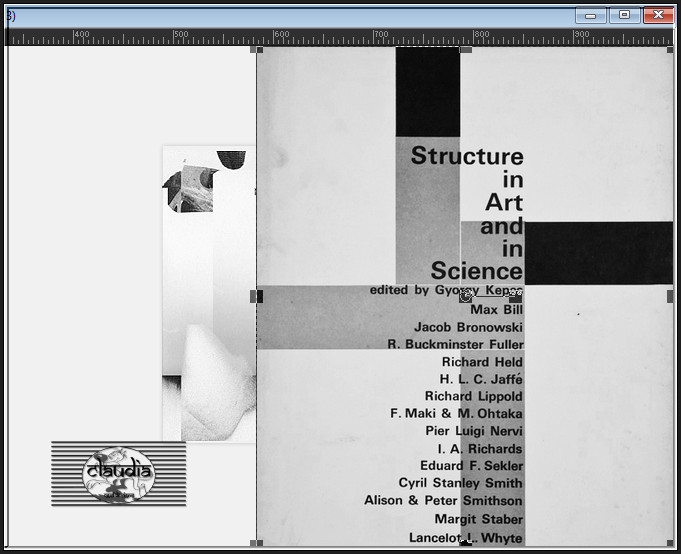
Task: Click the name 'H. L. C. Jaffé'
Action: 481,379
